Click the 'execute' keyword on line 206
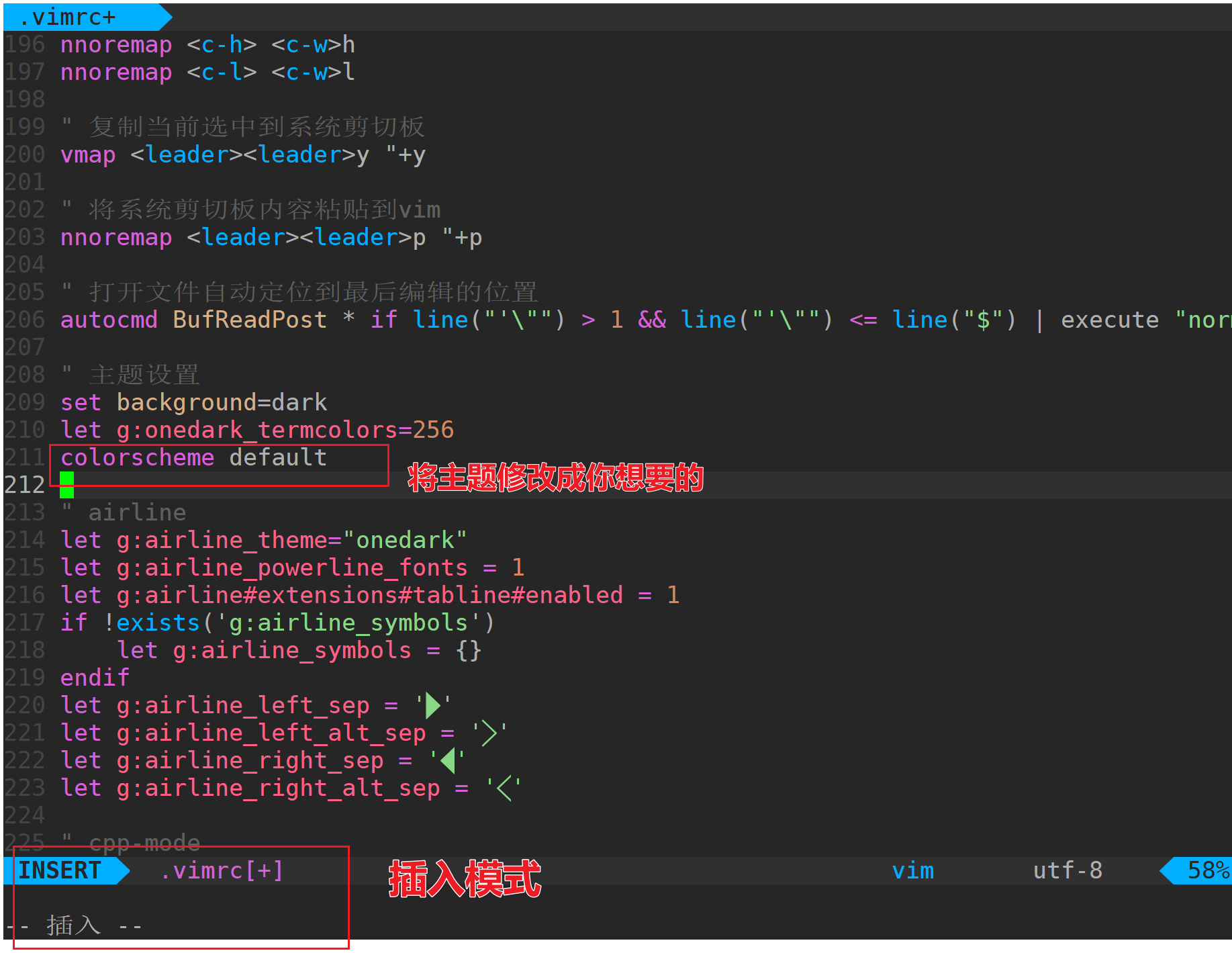Image resolution: width=1232 pixels, height=953 pixels. pyautogui.click(x=1110, y=320)
